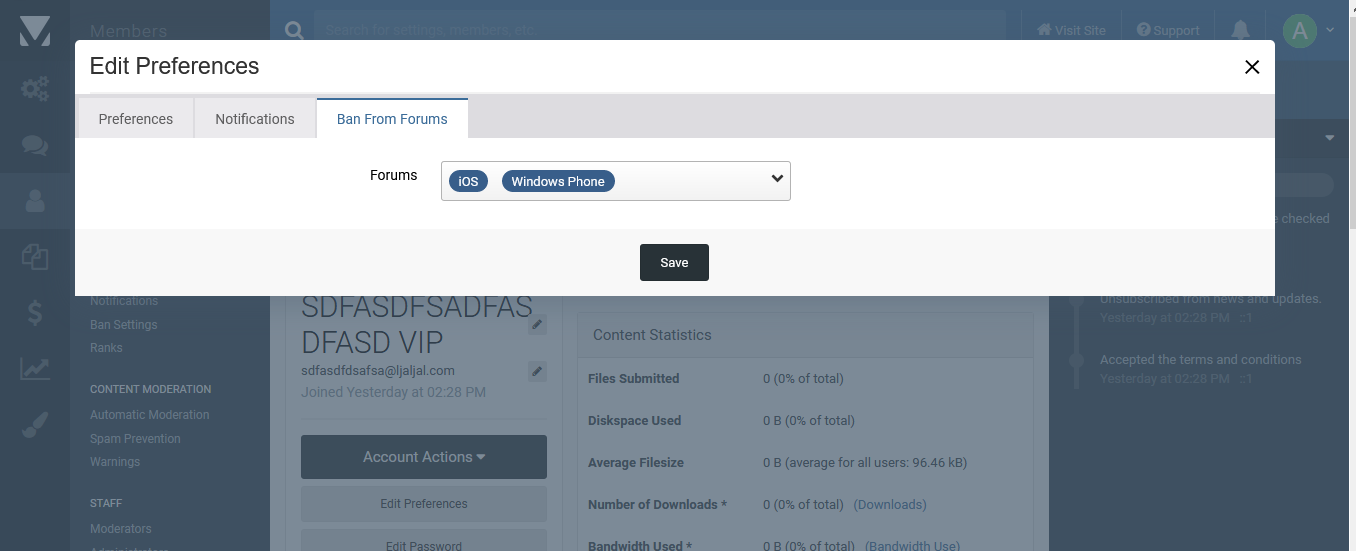Screen dimensions: 1356x551
Task: Focus the top search input field
Action: [x=660, y=31]
